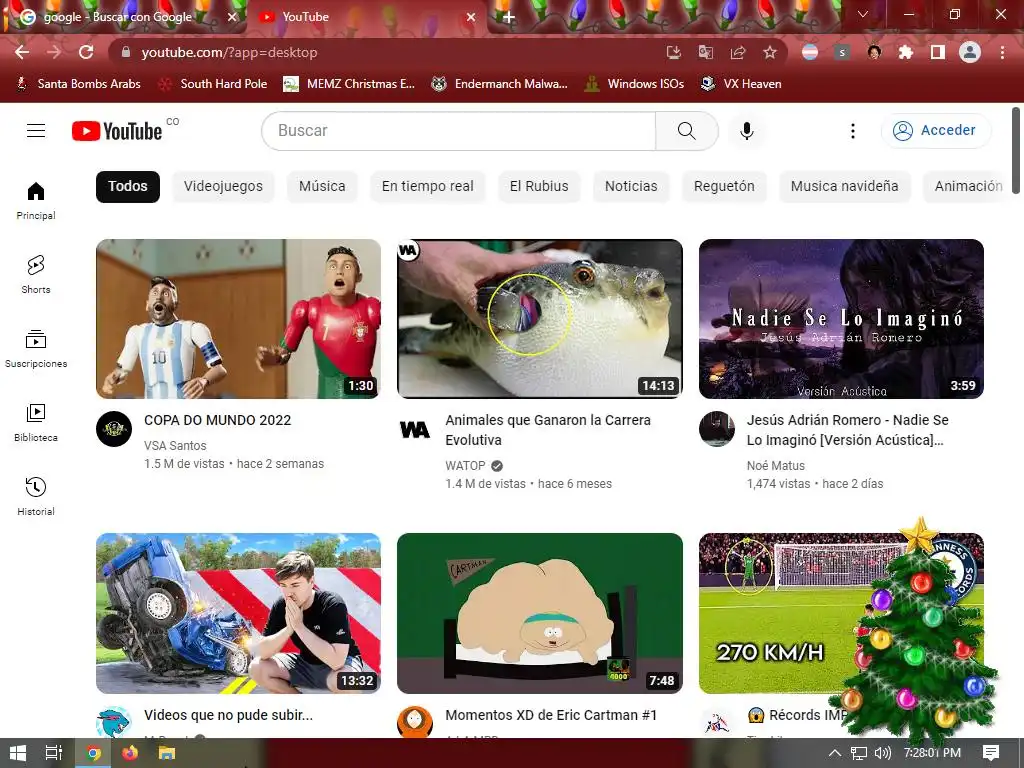Open tab search chevron
The width and height of the screenshot is (1024, 768).
pos(863,14)
